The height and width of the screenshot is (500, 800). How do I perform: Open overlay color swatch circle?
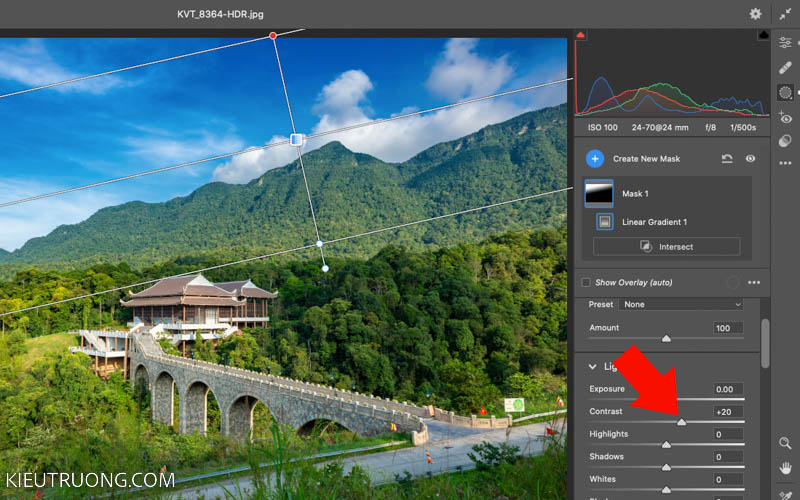tap(732, 282)
